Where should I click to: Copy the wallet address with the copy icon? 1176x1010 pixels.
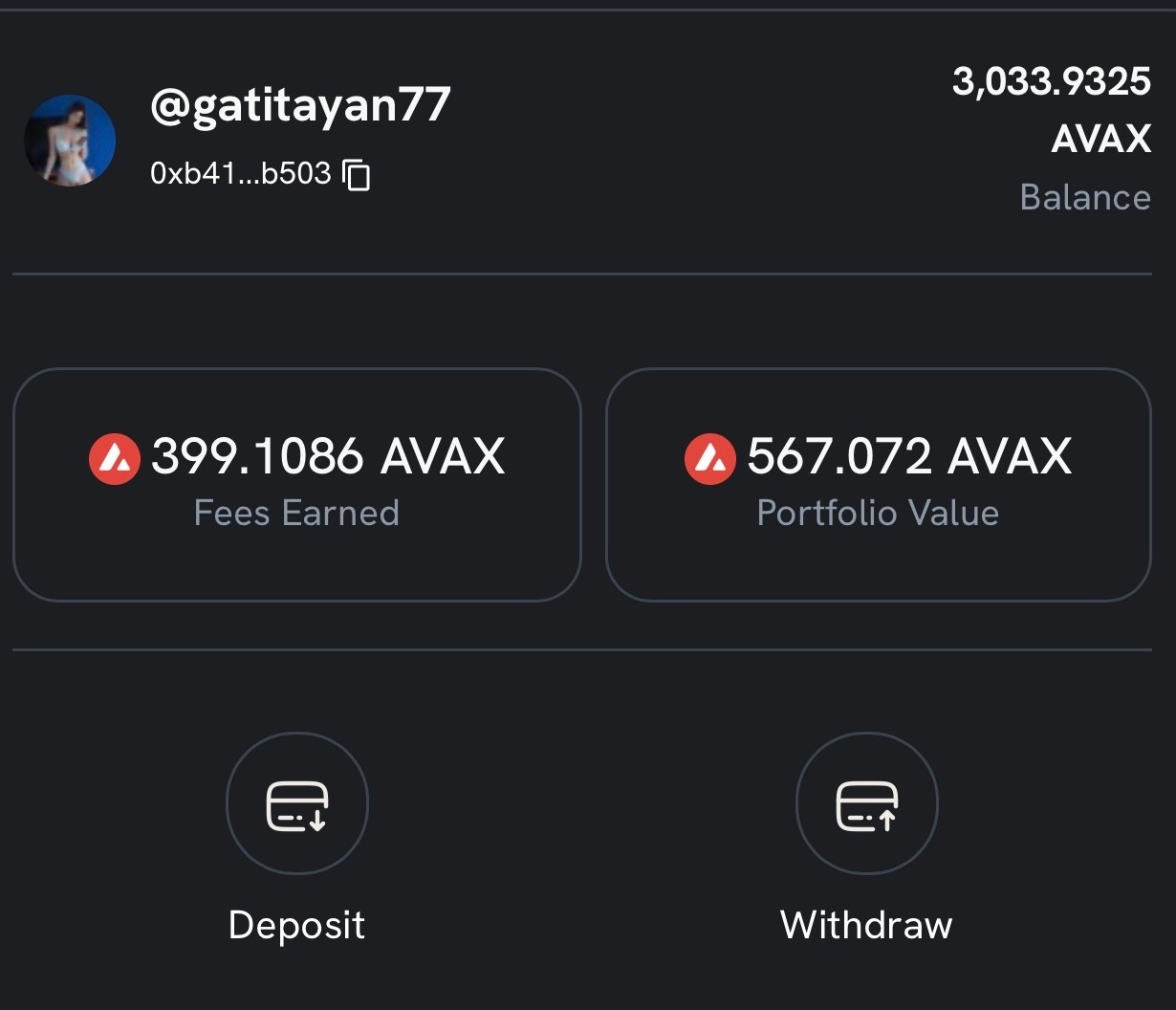(x=357, y=175)
